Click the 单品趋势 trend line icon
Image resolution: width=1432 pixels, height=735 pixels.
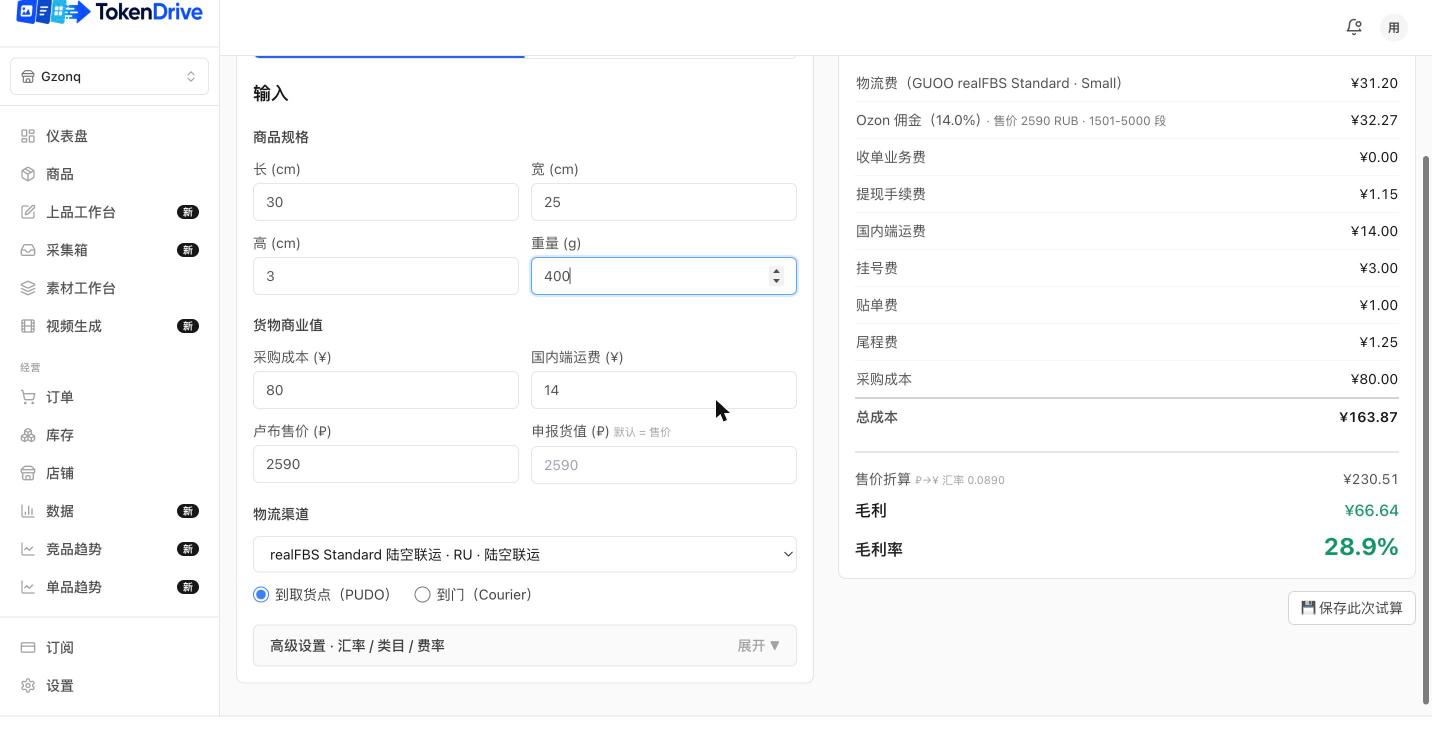coord(28,587)
